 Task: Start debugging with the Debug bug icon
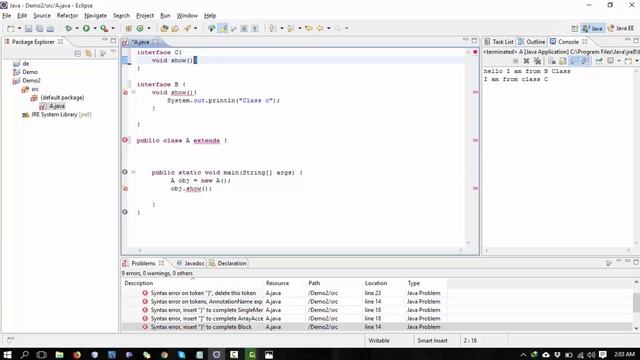[68, 28]
